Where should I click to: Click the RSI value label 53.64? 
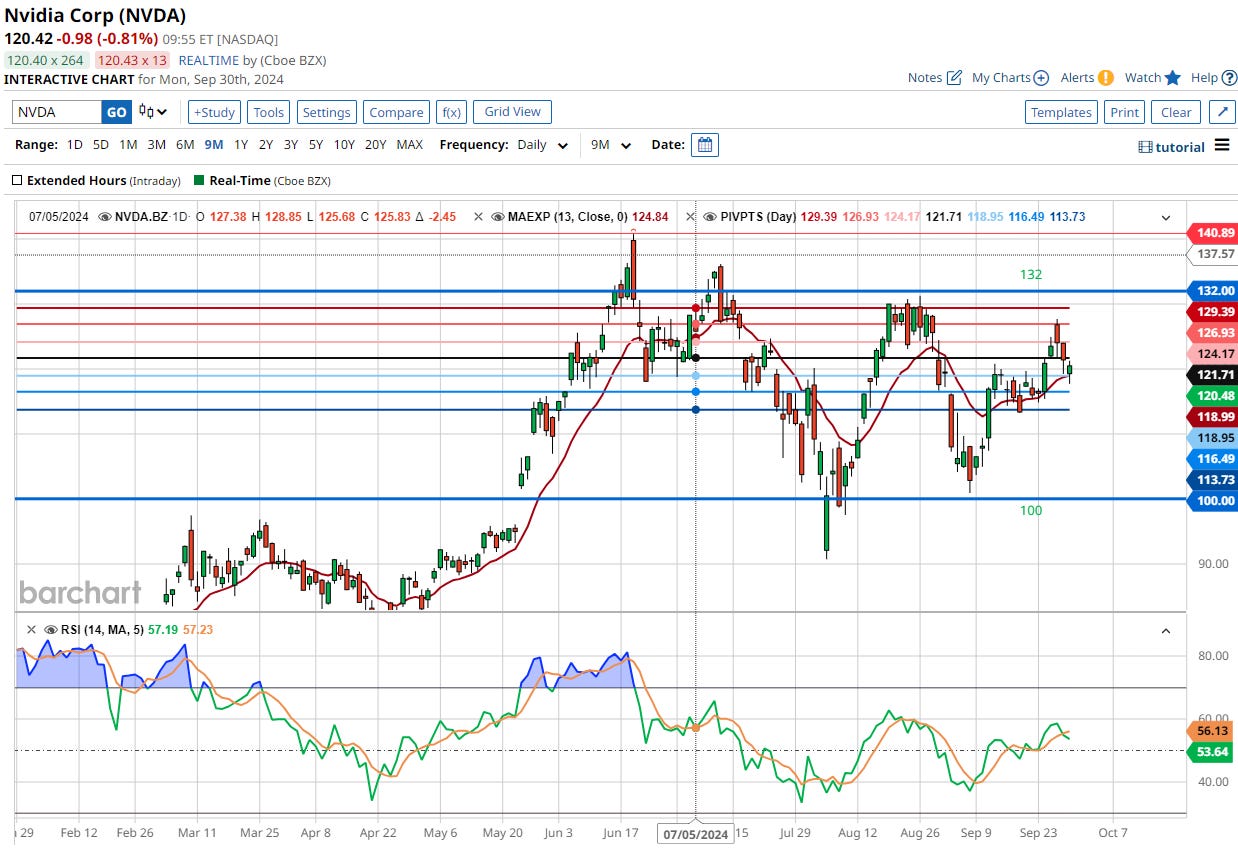tap(1212, 751)
